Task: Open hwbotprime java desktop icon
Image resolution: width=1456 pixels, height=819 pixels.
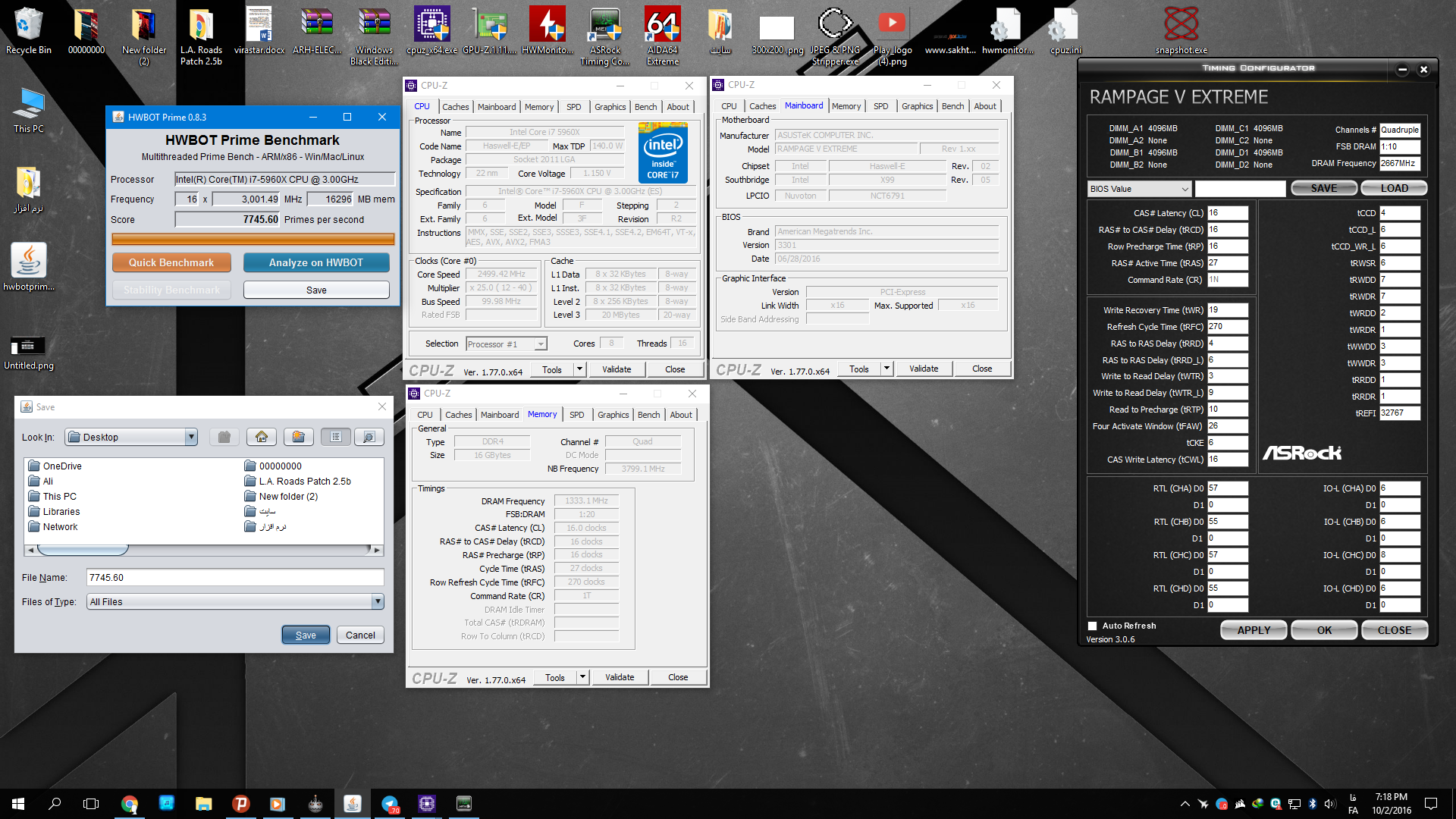Action: (x=29, y=267)
